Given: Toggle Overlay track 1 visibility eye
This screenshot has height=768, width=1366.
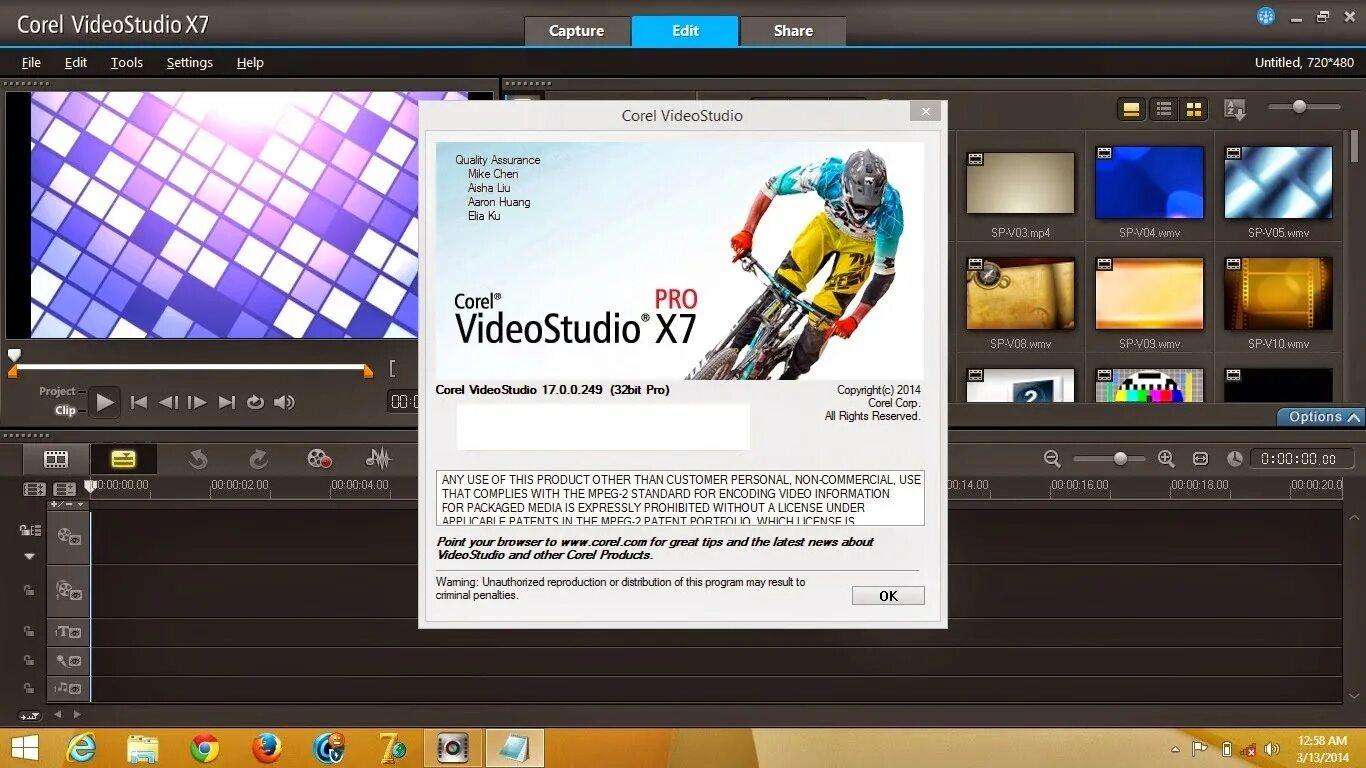Looking at the screenshot, I should [75, 593].
